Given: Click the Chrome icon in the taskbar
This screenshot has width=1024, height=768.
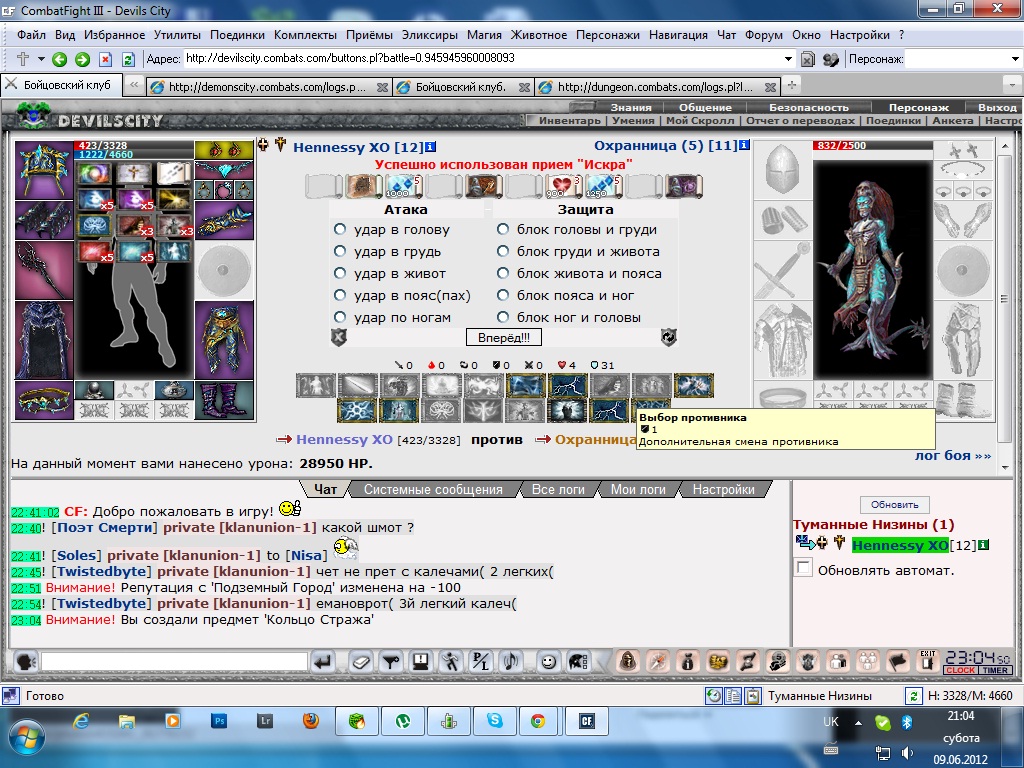Looking at the screenshot, I should (538, 721).
